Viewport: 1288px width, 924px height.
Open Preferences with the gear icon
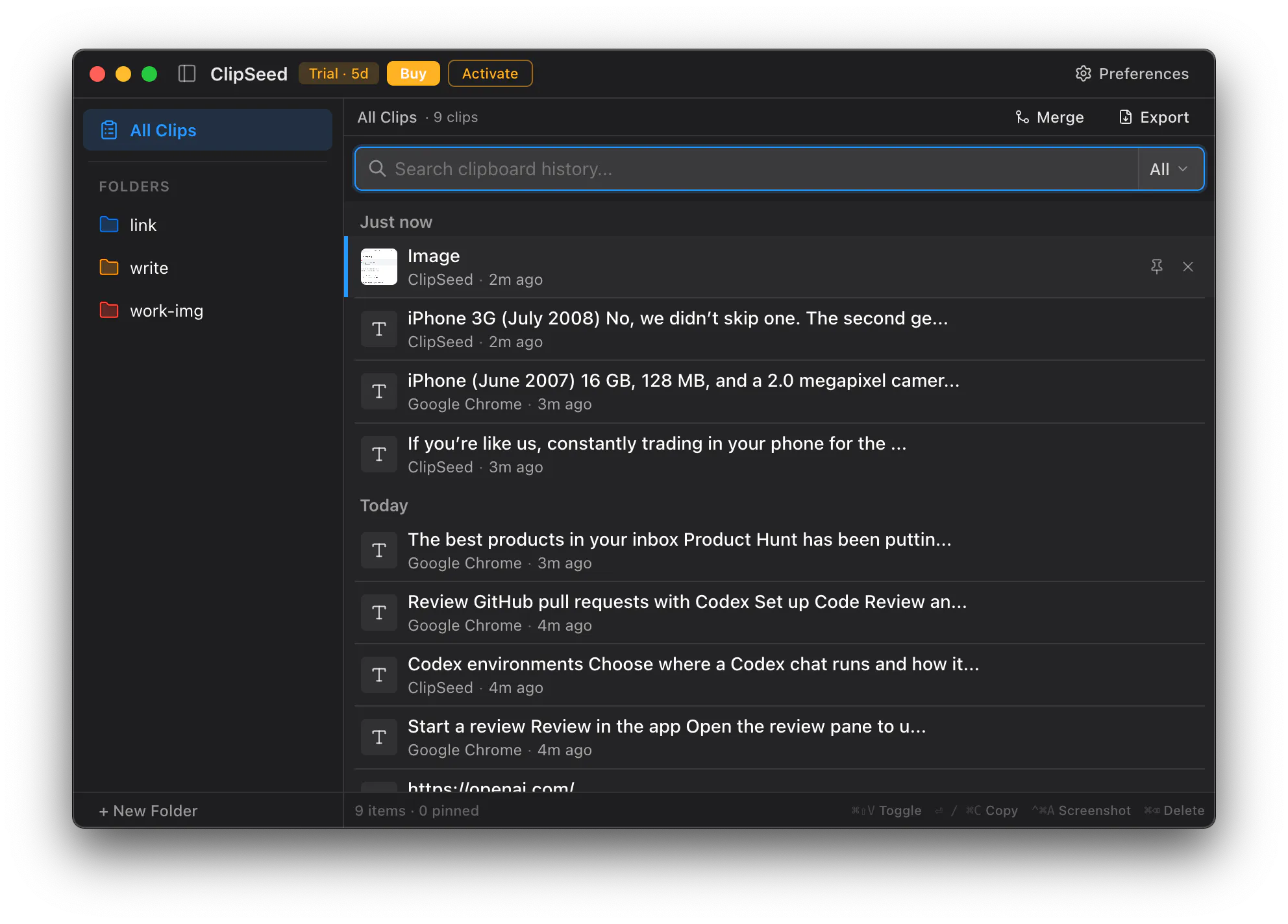pyautogui.click(x=1083, y=74)
